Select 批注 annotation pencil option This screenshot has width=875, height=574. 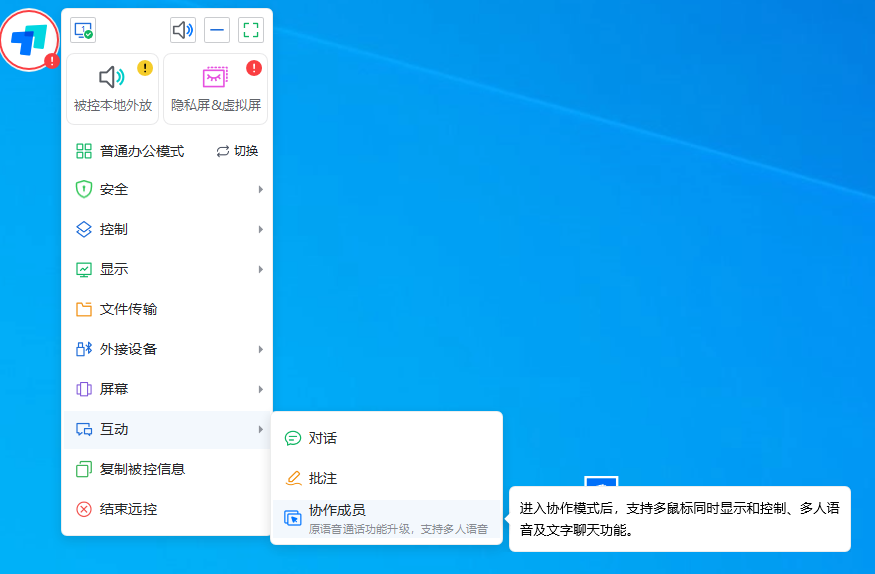(x=386, y=478)
